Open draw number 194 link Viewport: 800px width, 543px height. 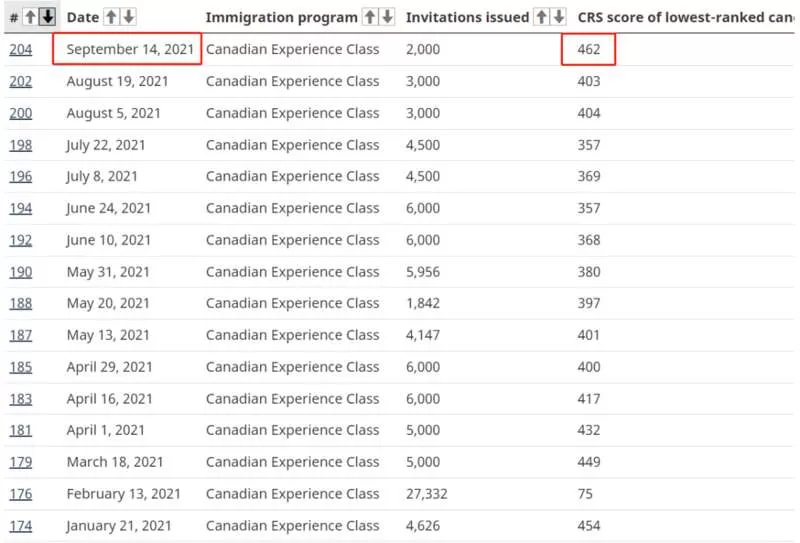point(20,208)
